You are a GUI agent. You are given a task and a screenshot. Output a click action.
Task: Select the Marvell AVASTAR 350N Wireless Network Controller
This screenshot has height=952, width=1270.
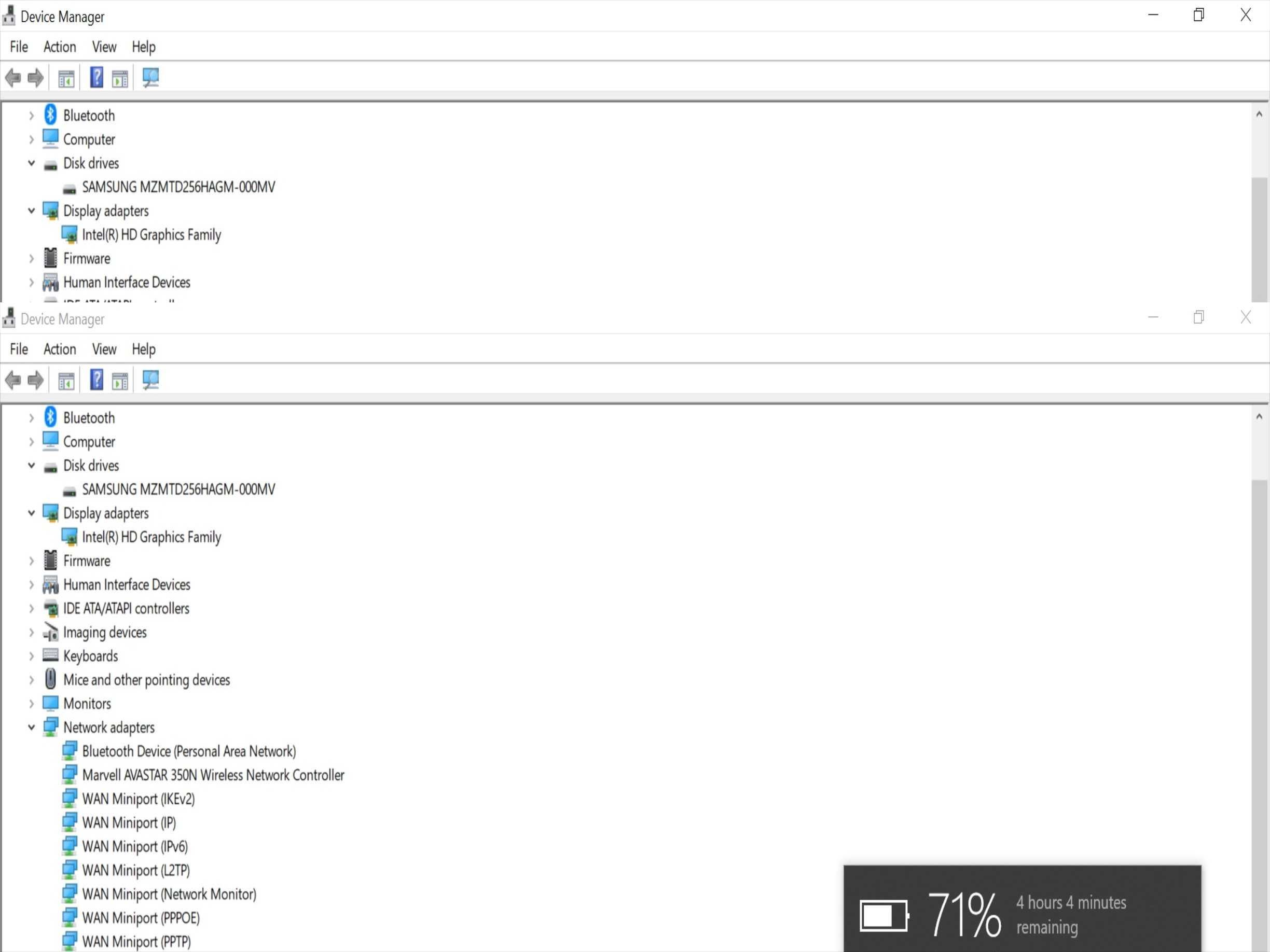click(213, 775)
